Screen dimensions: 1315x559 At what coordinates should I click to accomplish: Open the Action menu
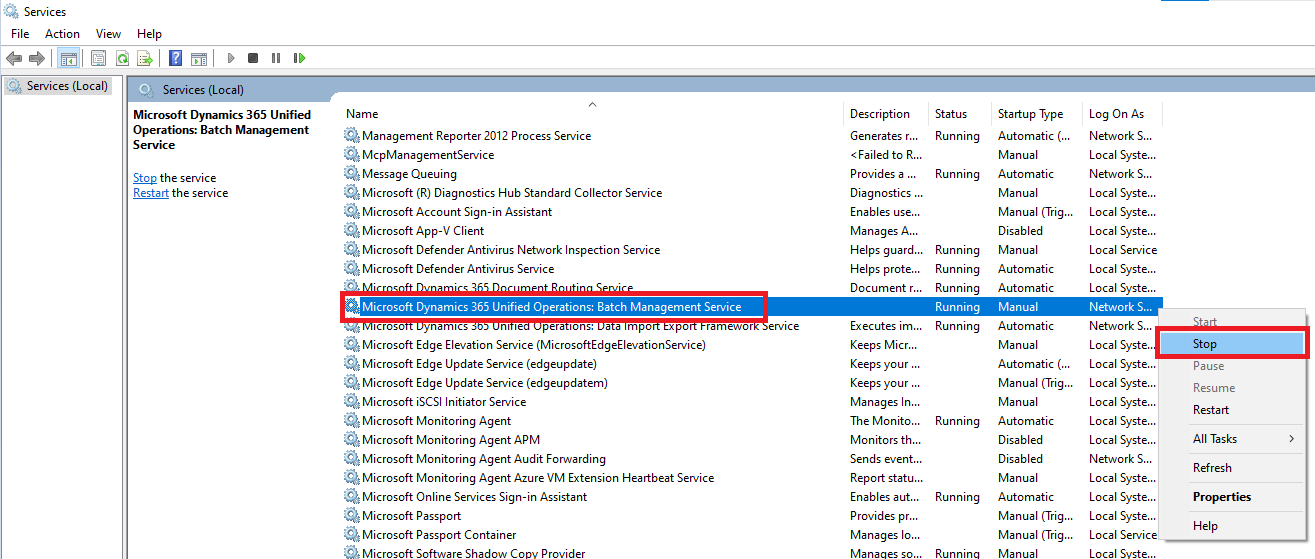[x=62, y=34]
